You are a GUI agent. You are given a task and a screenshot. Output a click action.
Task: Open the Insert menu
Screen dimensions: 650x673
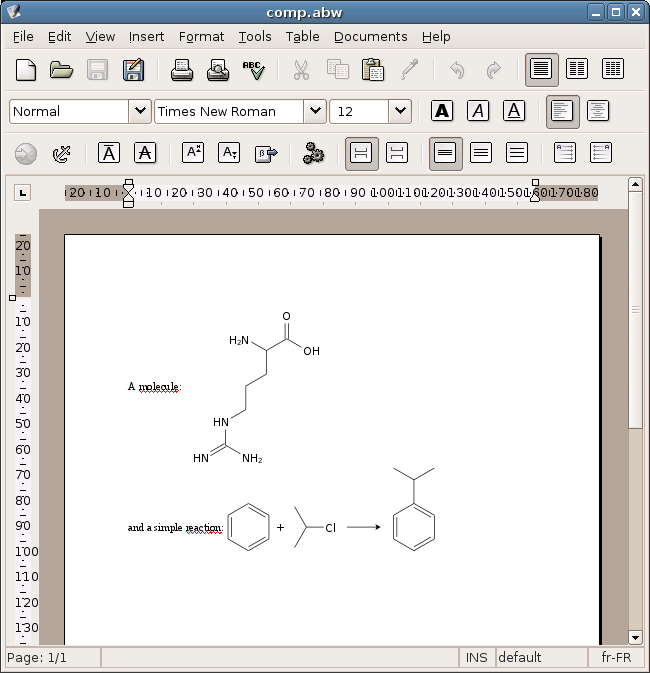pos(146,37)
